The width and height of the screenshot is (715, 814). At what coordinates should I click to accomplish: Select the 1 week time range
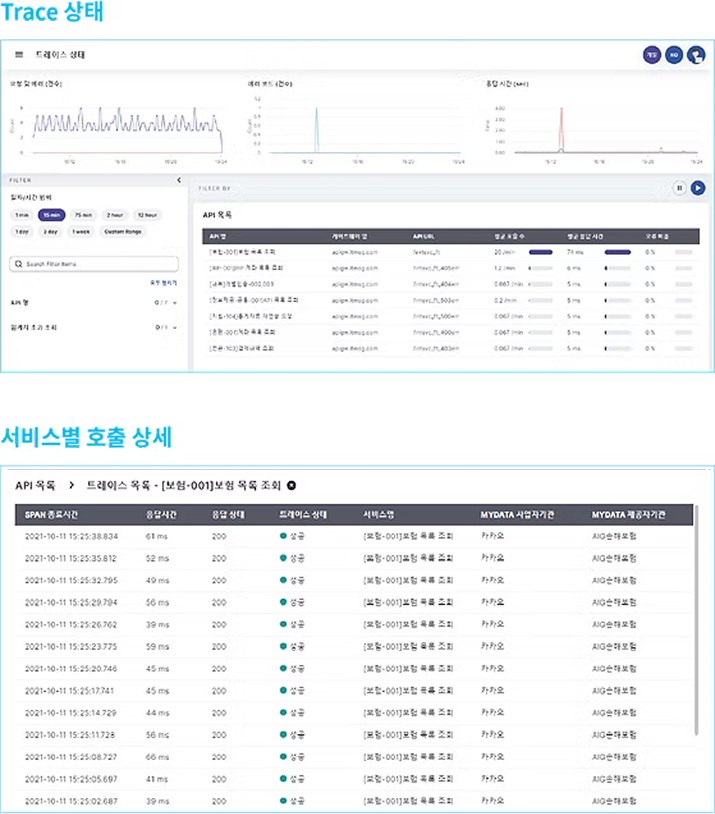coord(81,232)
